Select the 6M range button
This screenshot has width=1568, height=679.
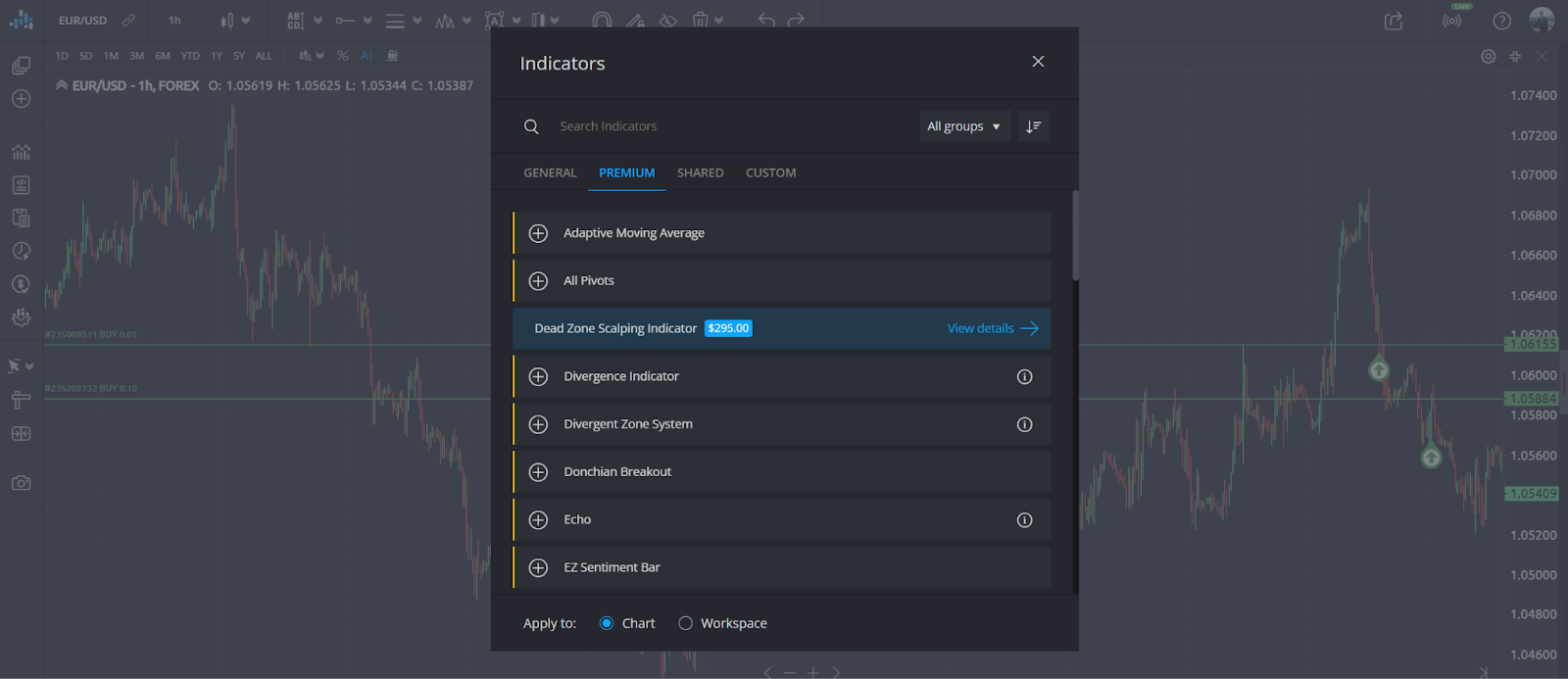pos(163,56)
